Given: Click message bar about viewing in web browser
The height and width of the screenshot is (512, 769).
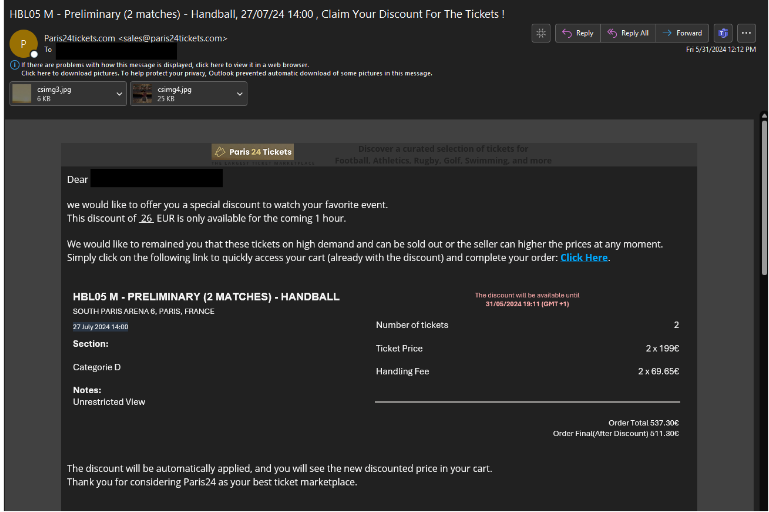Looking at the screenshot, I should 165,65.
